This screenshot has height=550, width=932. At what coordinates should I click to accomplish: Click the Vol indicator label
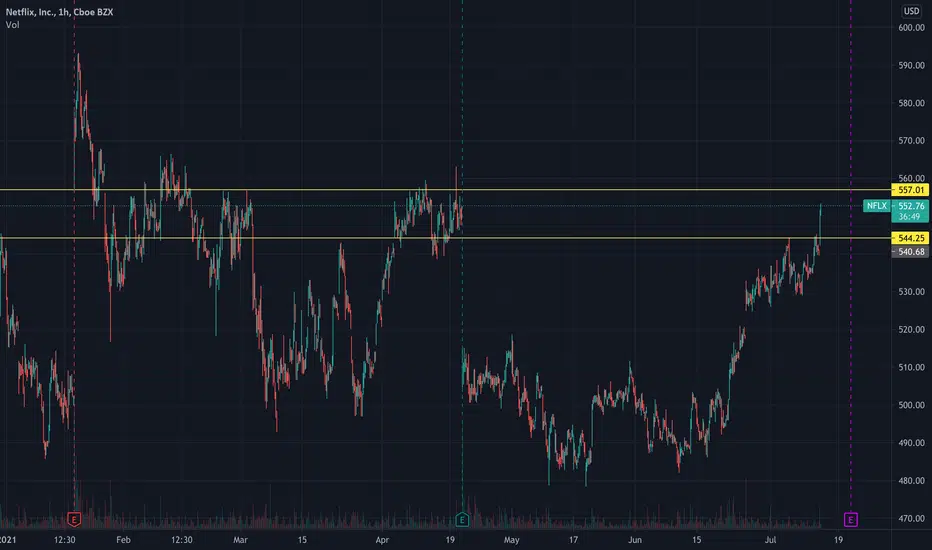click(12, 25)
